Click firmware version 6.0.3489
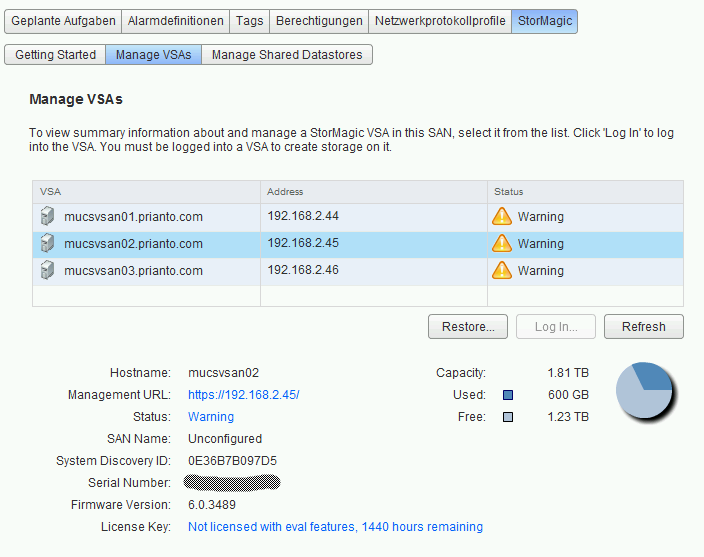 pos(211,505)
